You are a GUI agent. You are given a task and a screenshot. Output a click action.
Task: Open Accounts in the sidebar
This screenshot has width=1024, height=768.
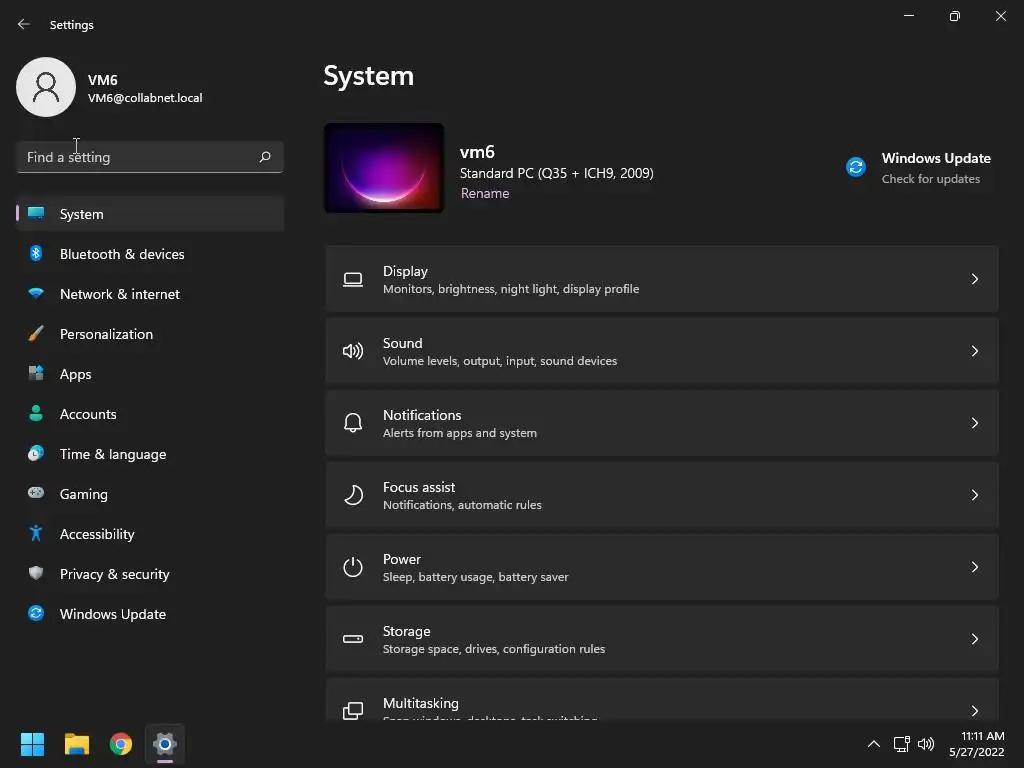click(x=150, y=414)
